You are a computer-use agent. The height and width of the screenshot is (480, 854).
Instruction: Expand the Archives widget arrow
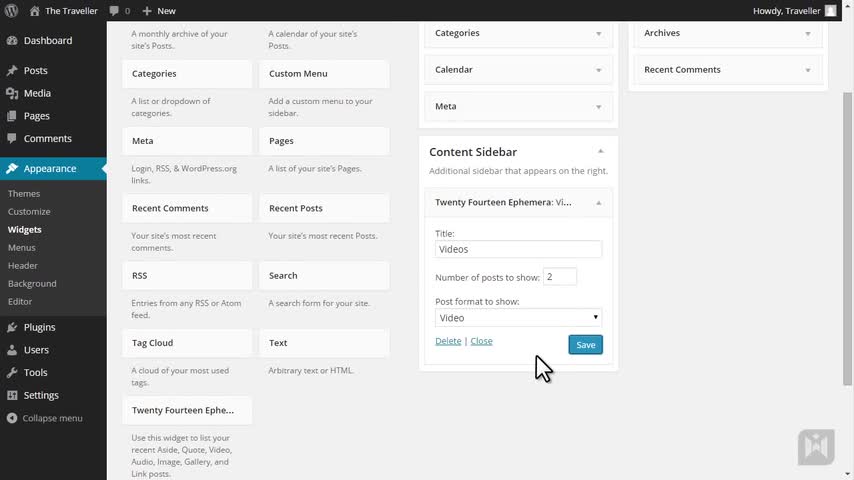click(808, 33)
